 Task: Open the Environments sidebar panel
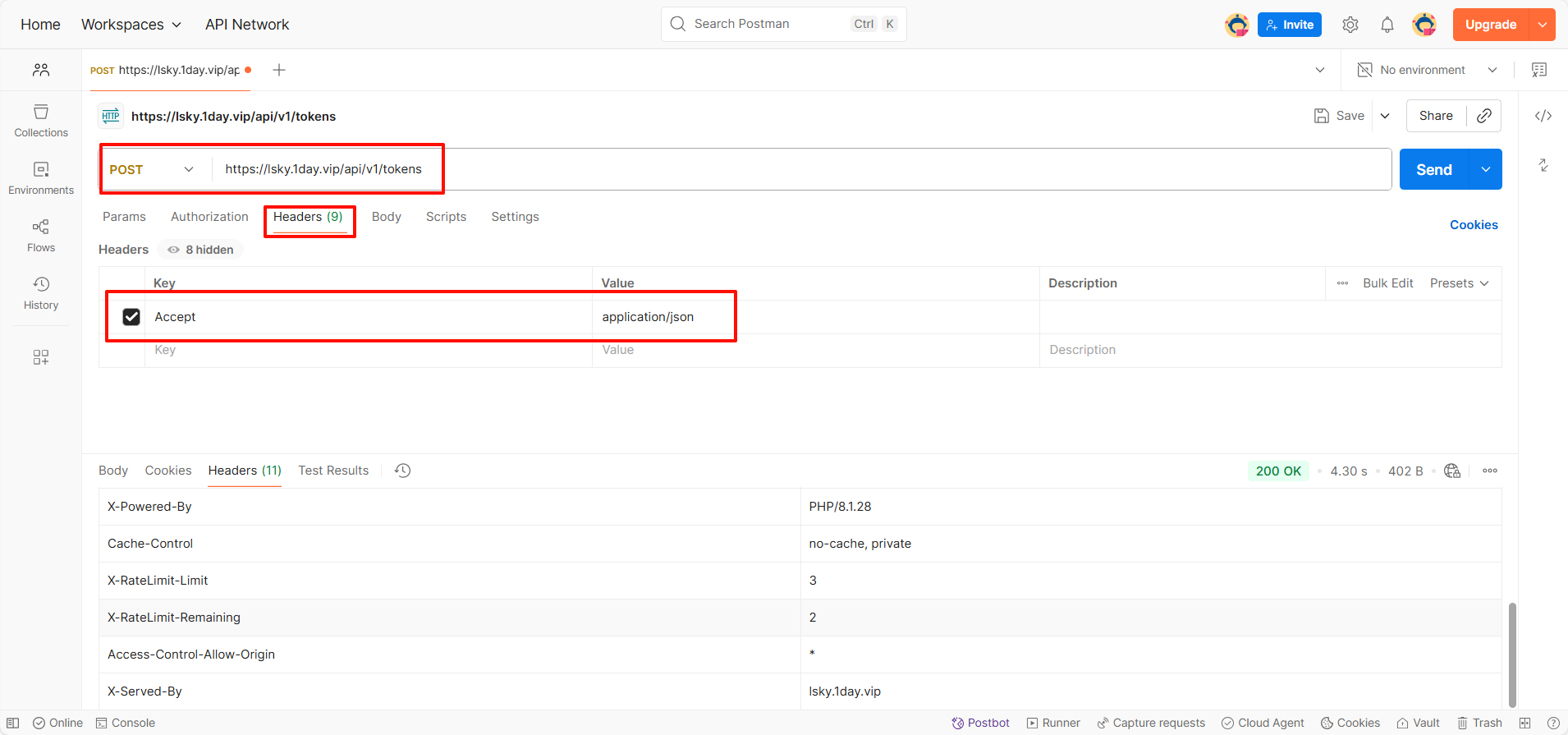pyautogui.click(x=41, y=177)
